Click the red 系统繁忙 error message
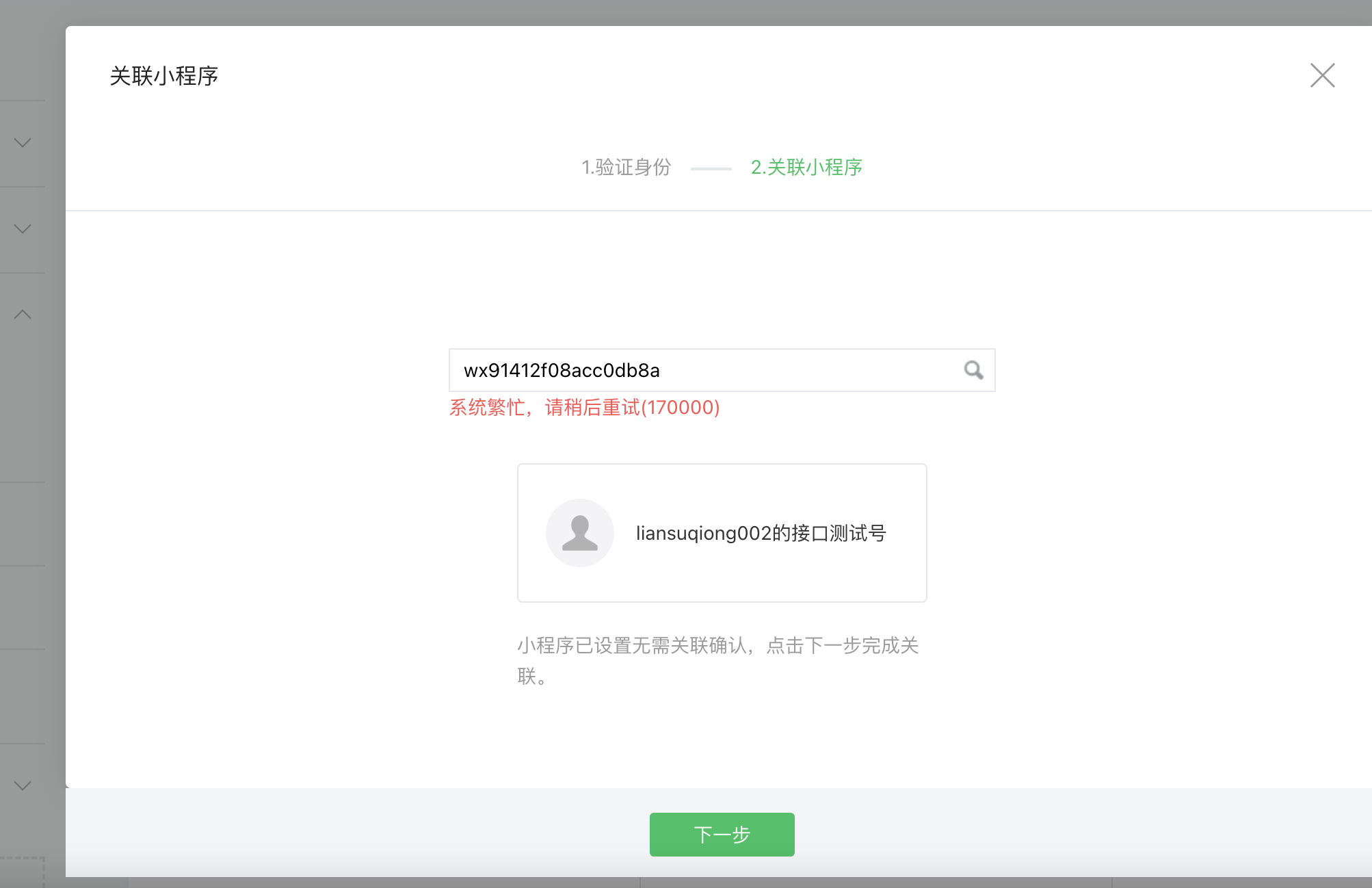Viewport: 1372px width, 888px height. pos(584,408)
